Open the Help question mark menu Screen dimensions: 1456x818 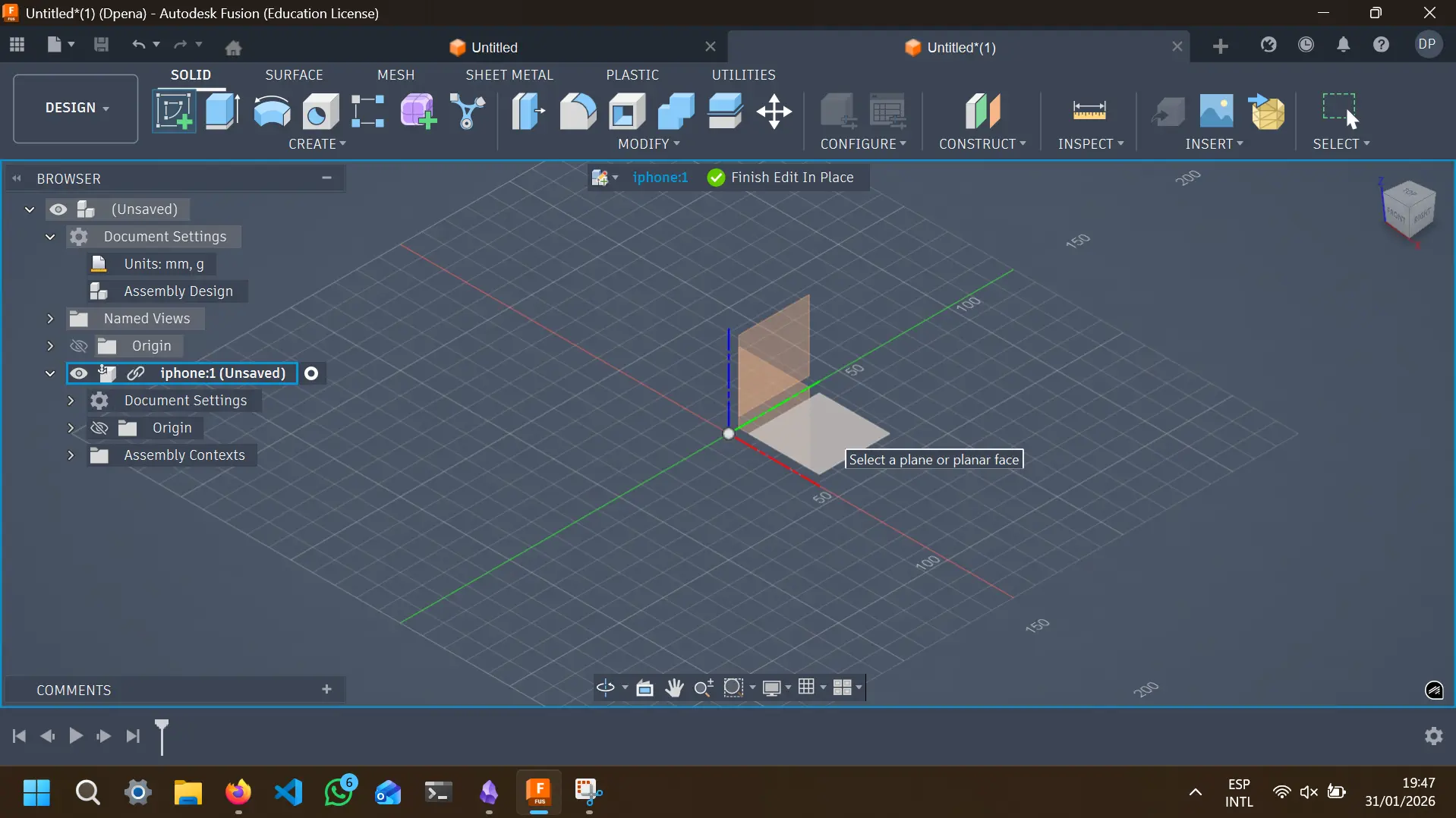tap(1382, 46)
